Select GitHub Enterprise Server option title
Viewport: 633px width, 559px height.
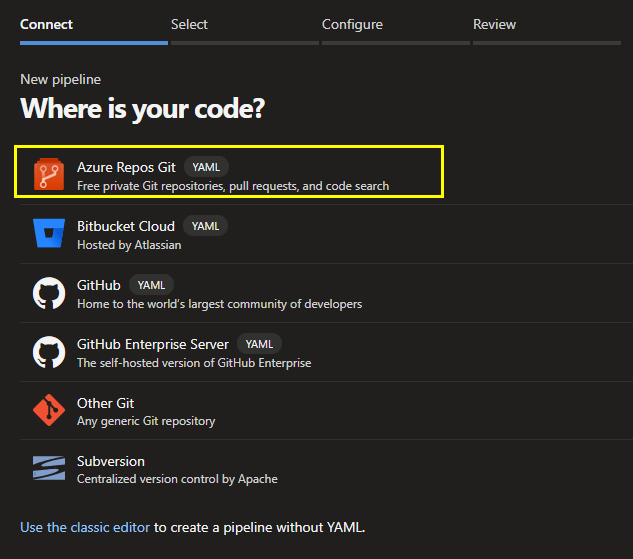click(153, 344)
